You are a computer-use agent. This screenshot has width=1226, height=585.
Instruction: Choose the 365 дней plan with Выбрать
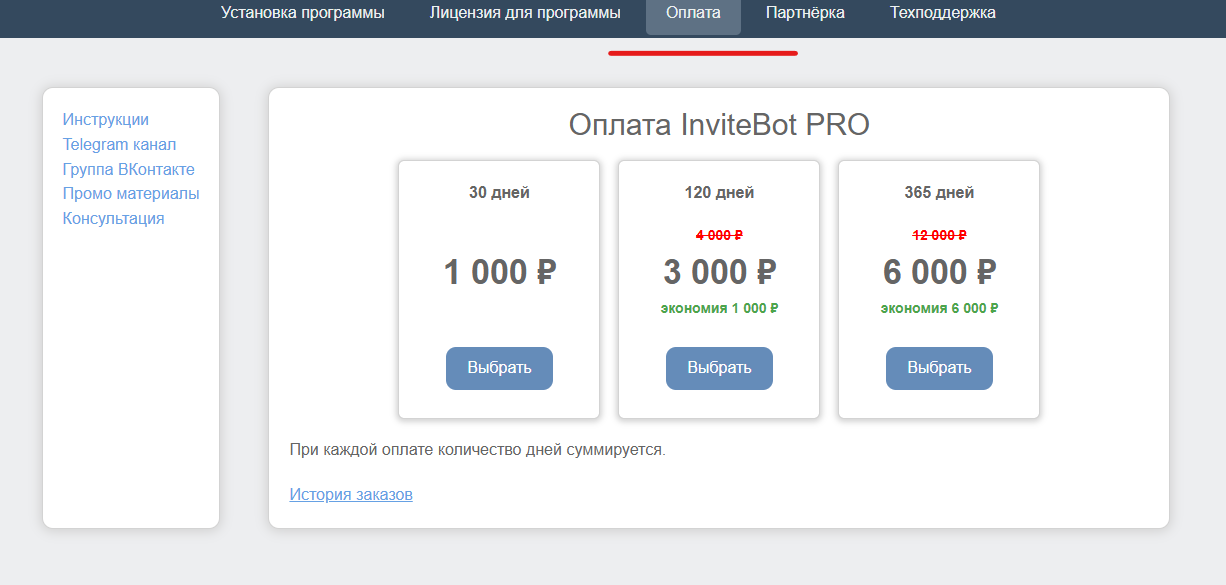(939, 368)
